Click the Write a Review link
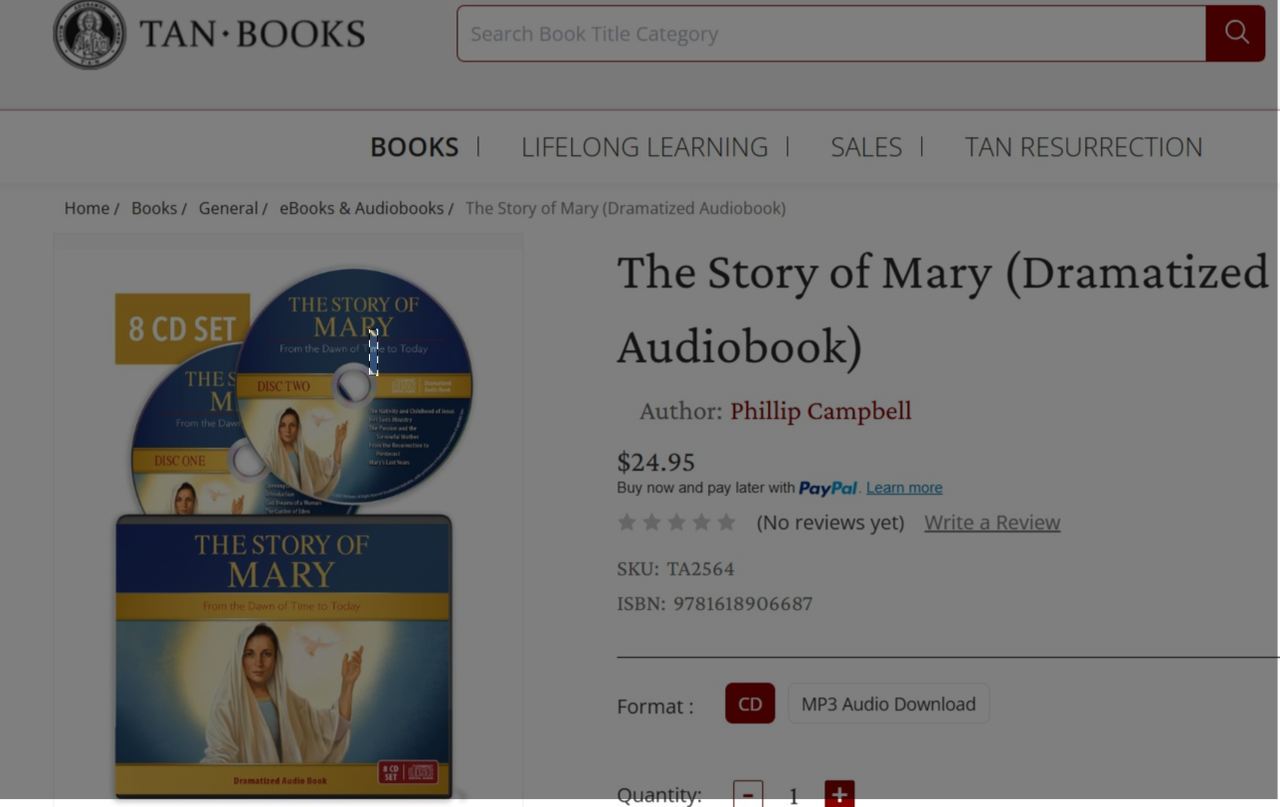 click(992, 522)
